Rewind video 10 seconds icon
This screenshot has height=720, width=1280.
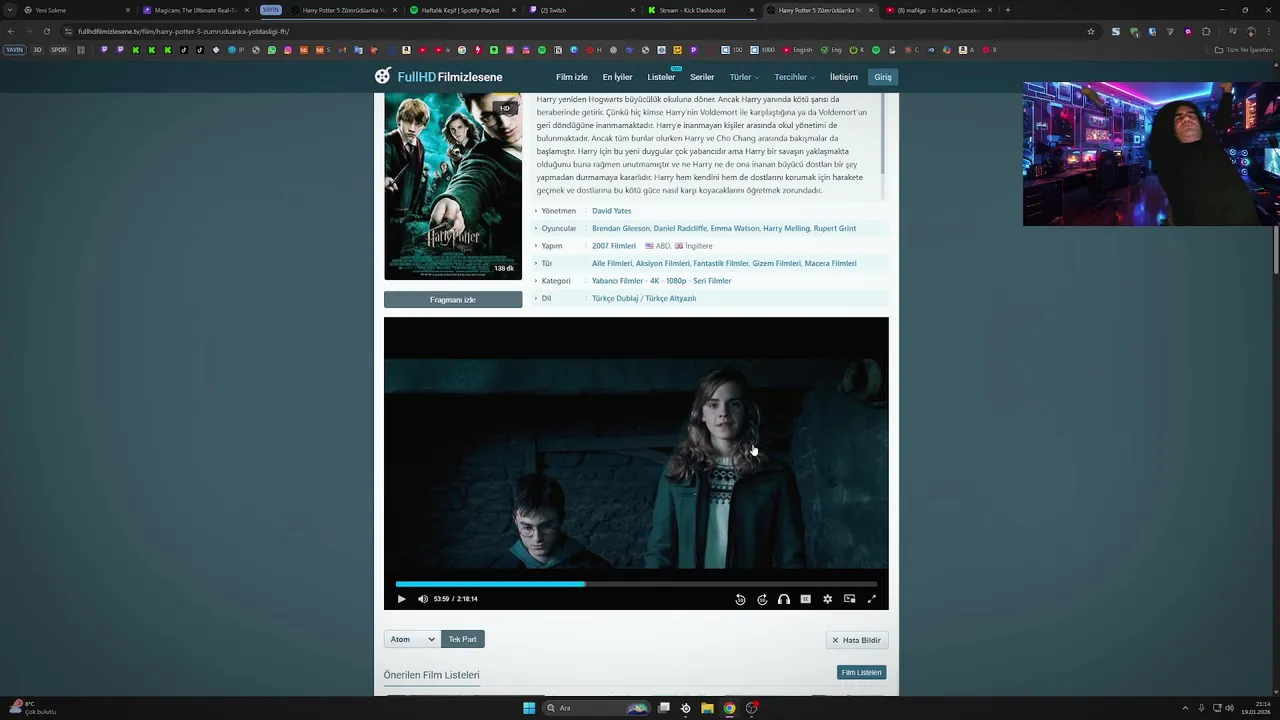[x=740, y=599]
